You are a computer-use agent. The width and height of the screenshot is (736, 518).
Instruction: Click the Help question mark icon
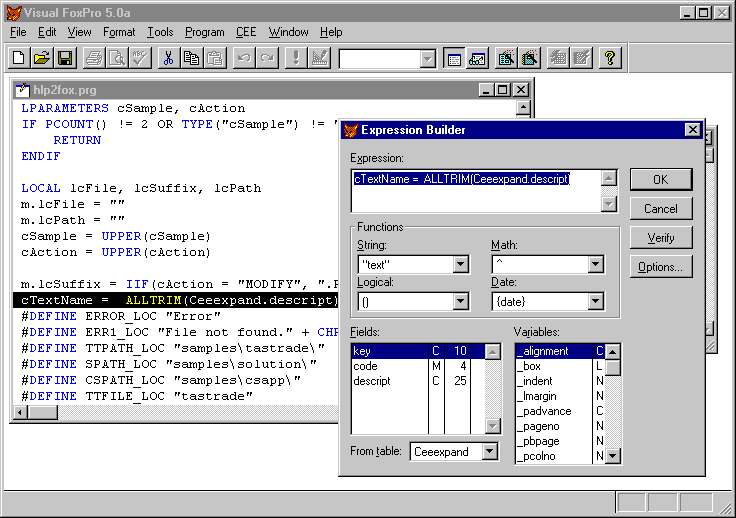click(612, 58)
